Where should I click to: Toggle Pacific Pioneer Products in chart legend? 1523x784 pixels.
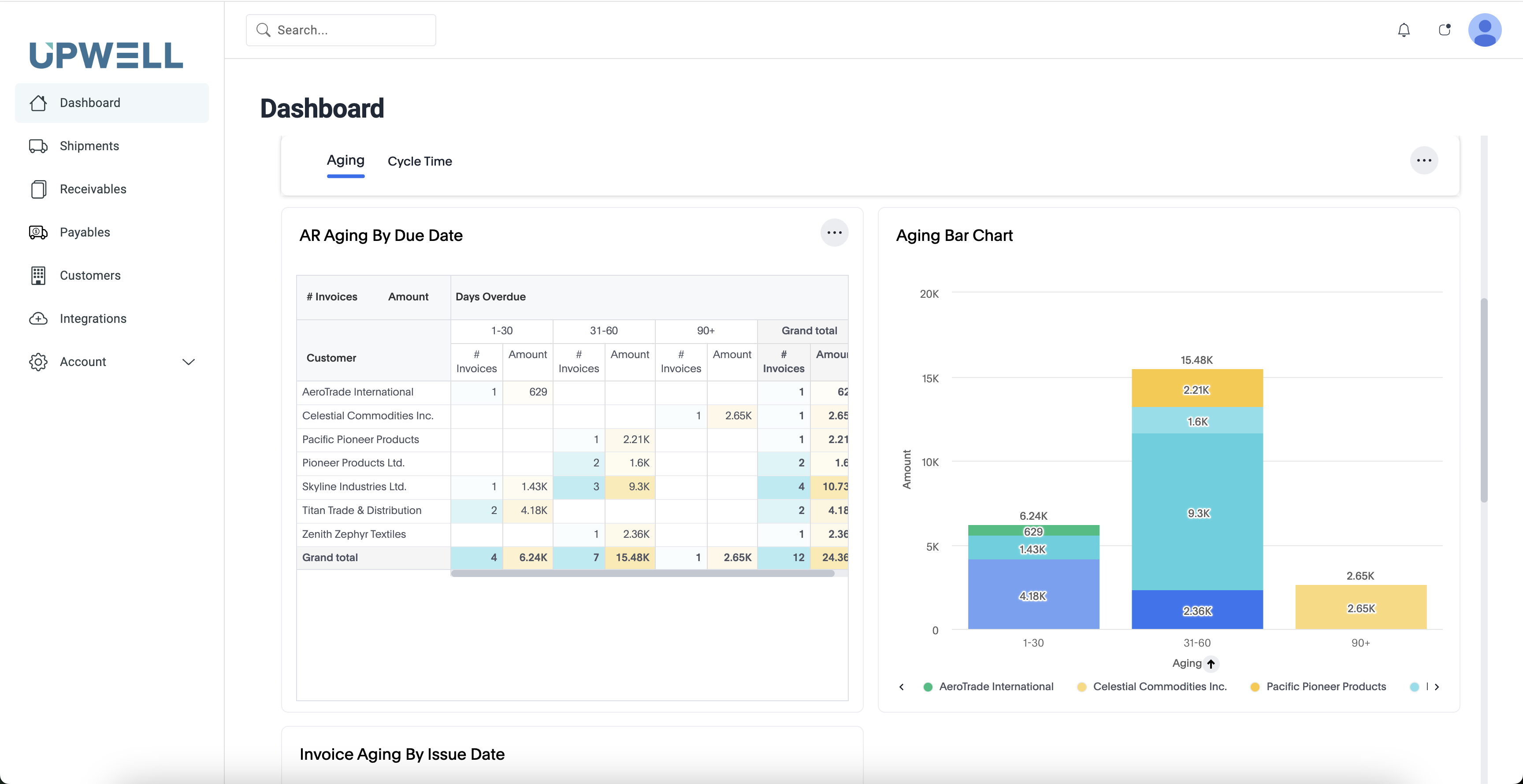[x=1254, y=687]
